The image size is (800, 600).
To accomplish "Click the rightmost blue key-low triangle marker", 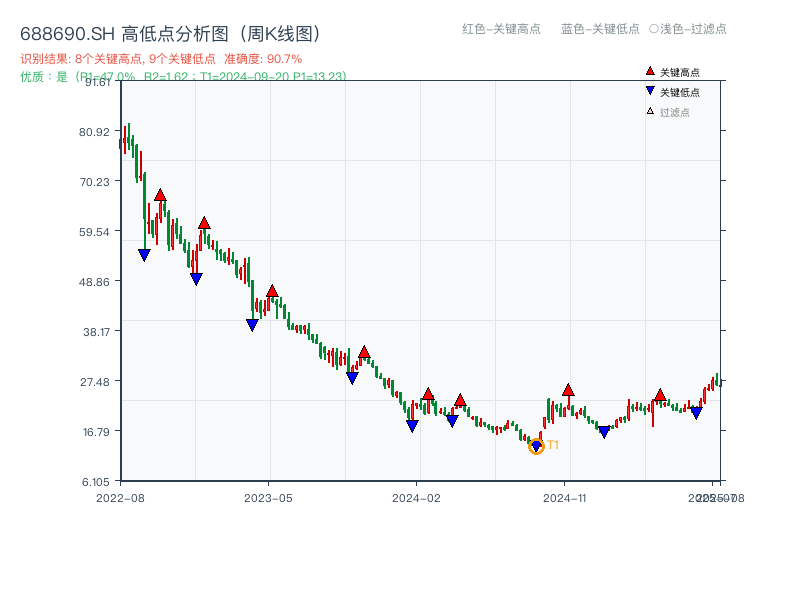I will 695,412.
